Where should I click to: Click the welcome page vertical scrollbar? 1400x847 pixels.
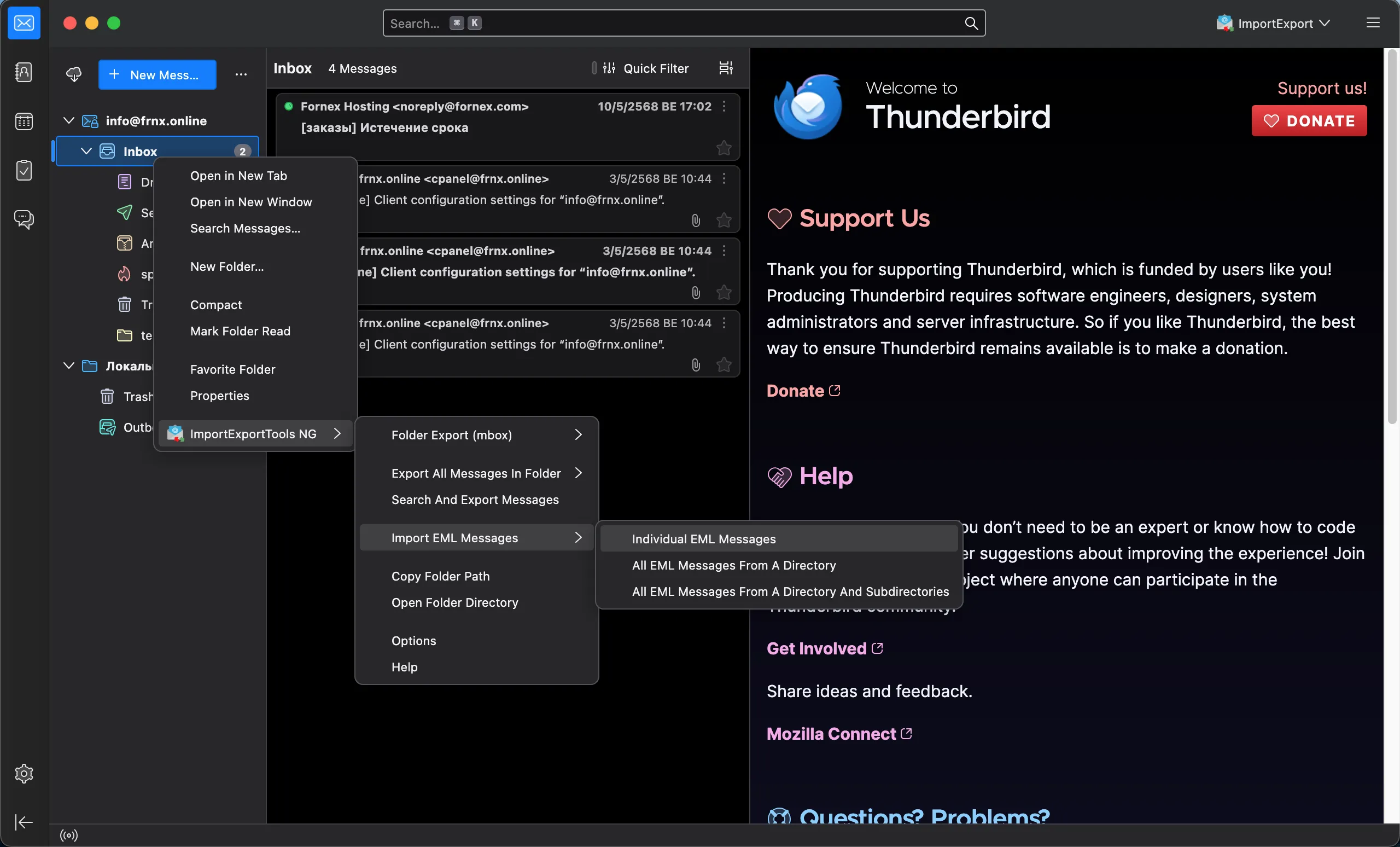tap(1392, 236)
